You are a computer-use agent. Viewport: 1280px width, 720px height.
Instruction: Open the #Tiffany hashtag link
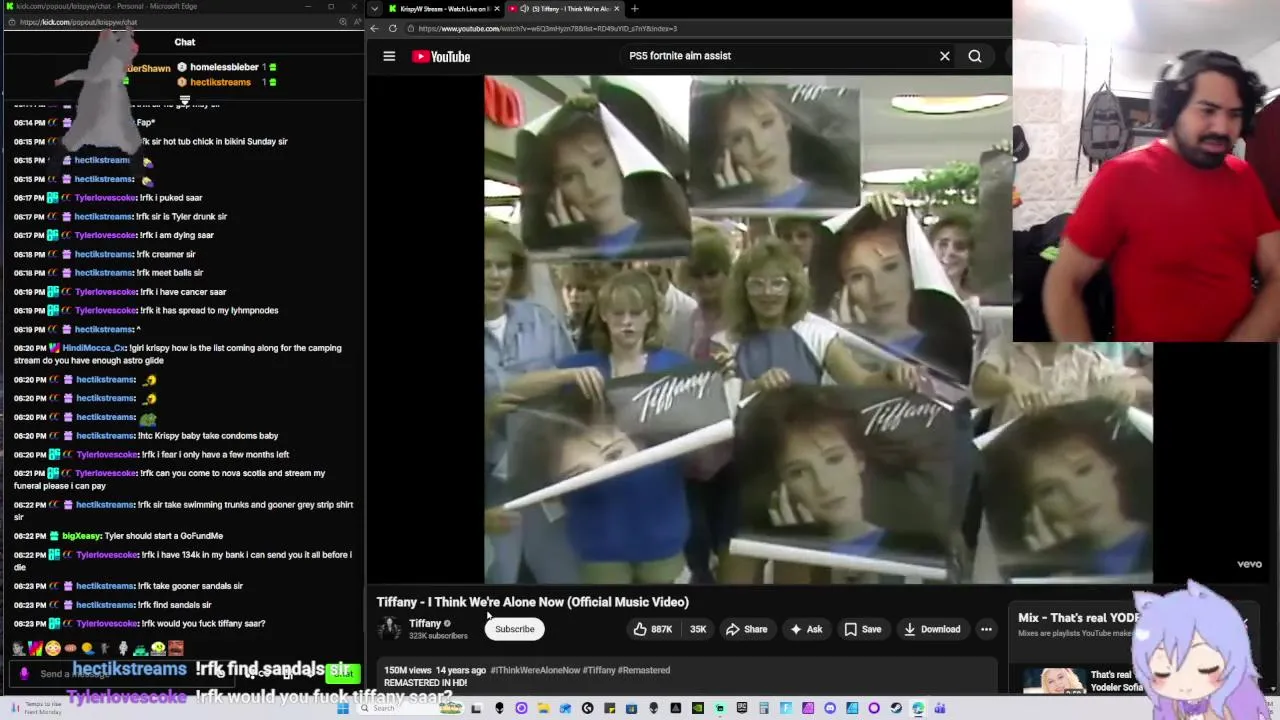(599, 670)
